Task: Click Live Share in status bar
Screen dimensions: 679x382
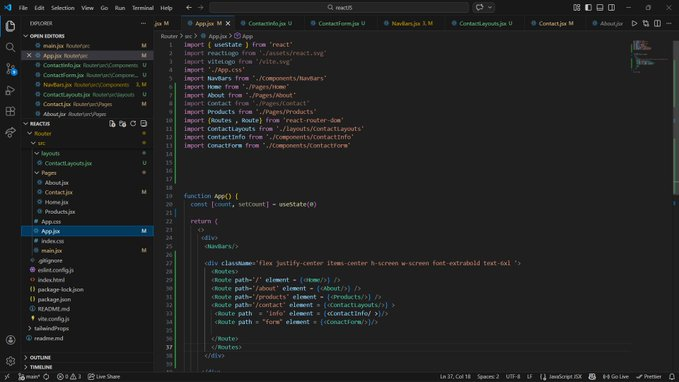Action: coord(104,377)
